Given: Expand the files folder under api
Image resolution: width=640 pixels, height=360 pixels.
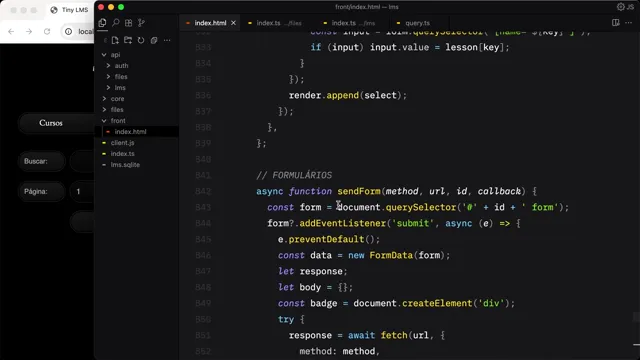Looking at the screenshot, I should pyautogui.click(x=108, y=76).
